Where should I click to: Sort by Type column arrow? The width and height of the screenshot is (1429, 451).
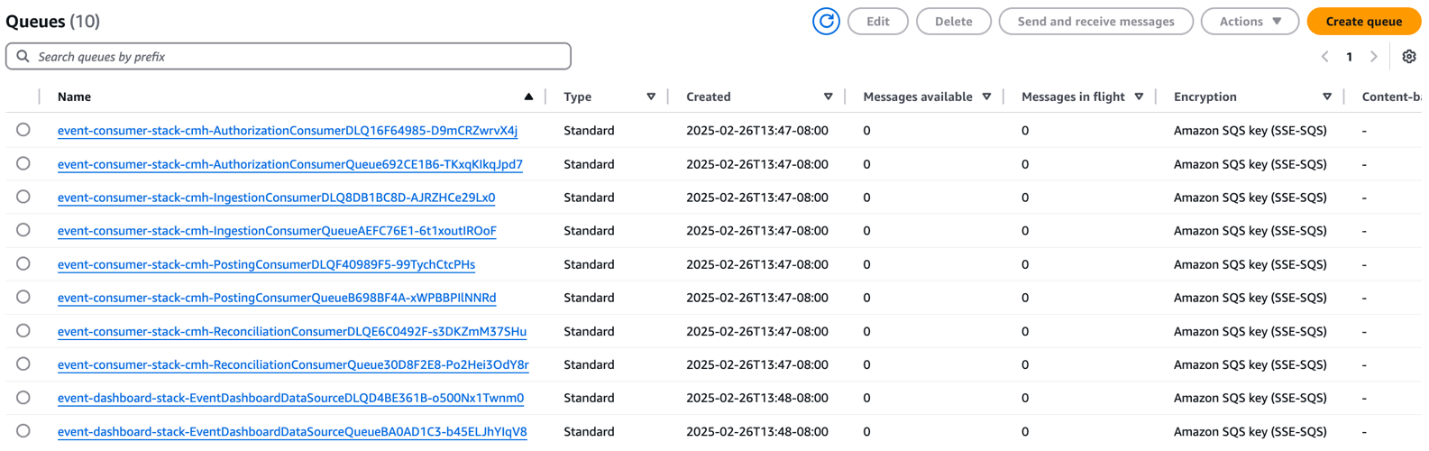[651, 97]
